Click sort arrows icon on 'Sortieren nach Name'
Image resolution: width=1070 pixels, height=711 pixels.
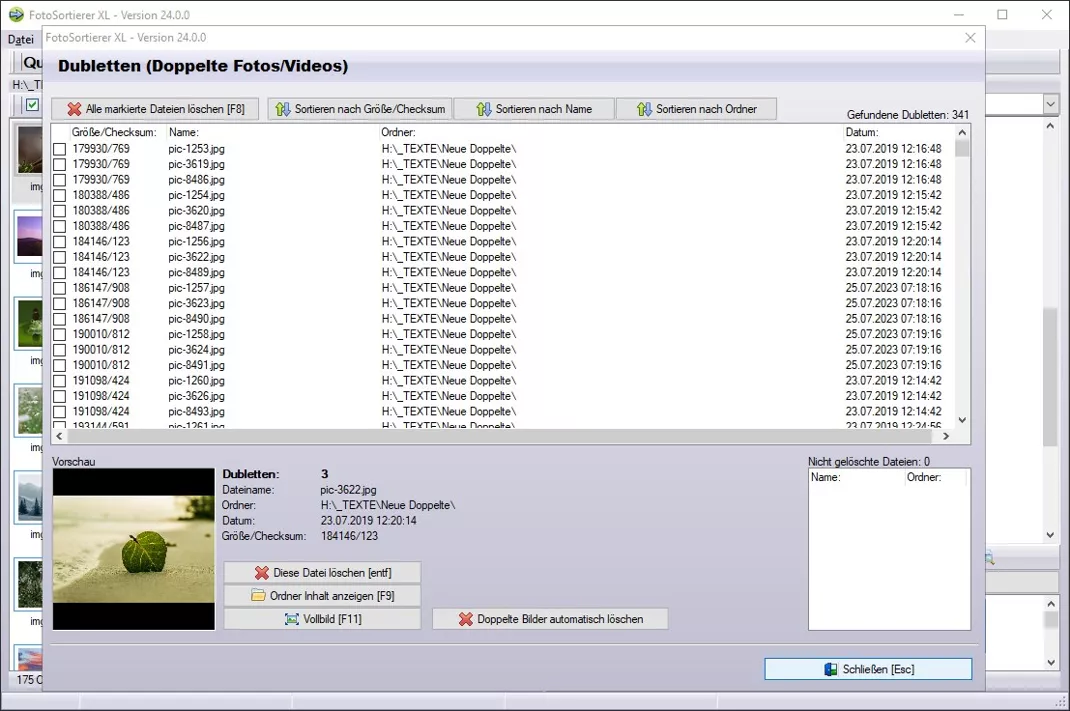point(484,109)
